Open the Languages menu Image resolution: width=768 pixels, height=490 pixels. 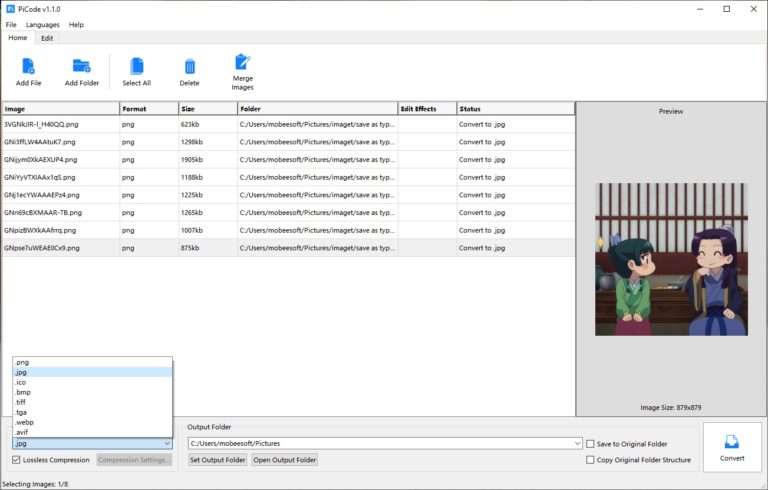(x=42, y=24)
